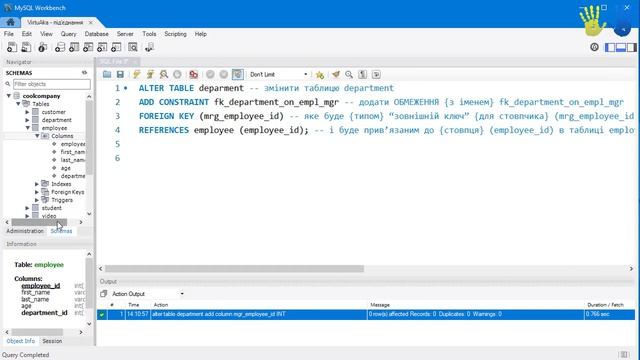Create a new view toolbar icon

click(x=88, y=47)
